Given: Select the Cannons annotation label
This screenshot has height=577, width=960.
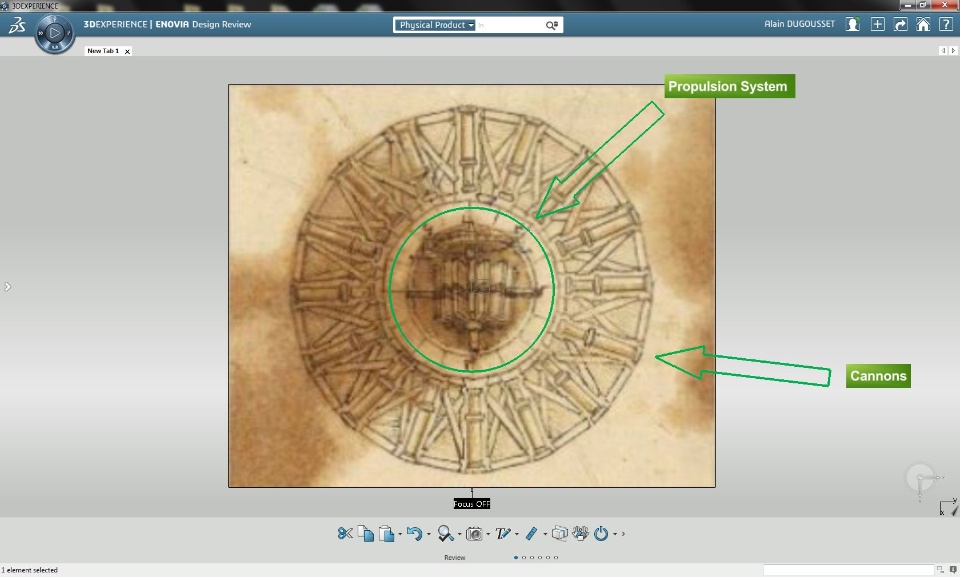Looking at the screenshot, I should pos(878,376).
